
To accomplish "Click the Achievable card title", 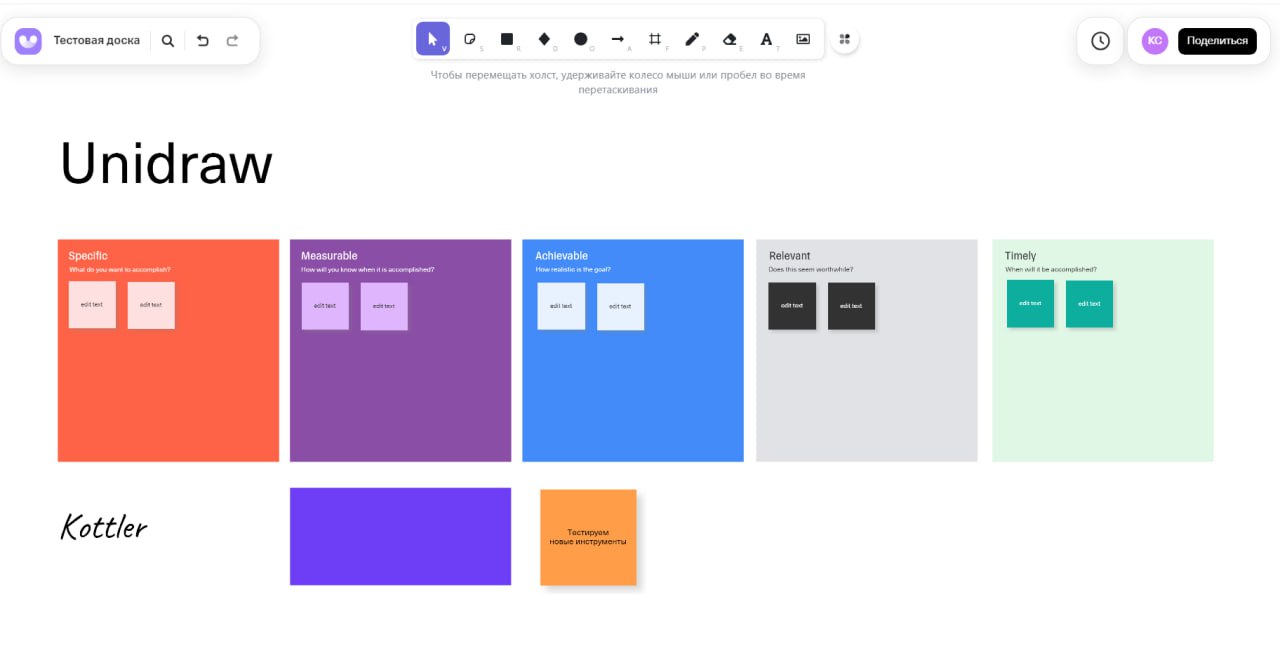I will click(561, 256).
